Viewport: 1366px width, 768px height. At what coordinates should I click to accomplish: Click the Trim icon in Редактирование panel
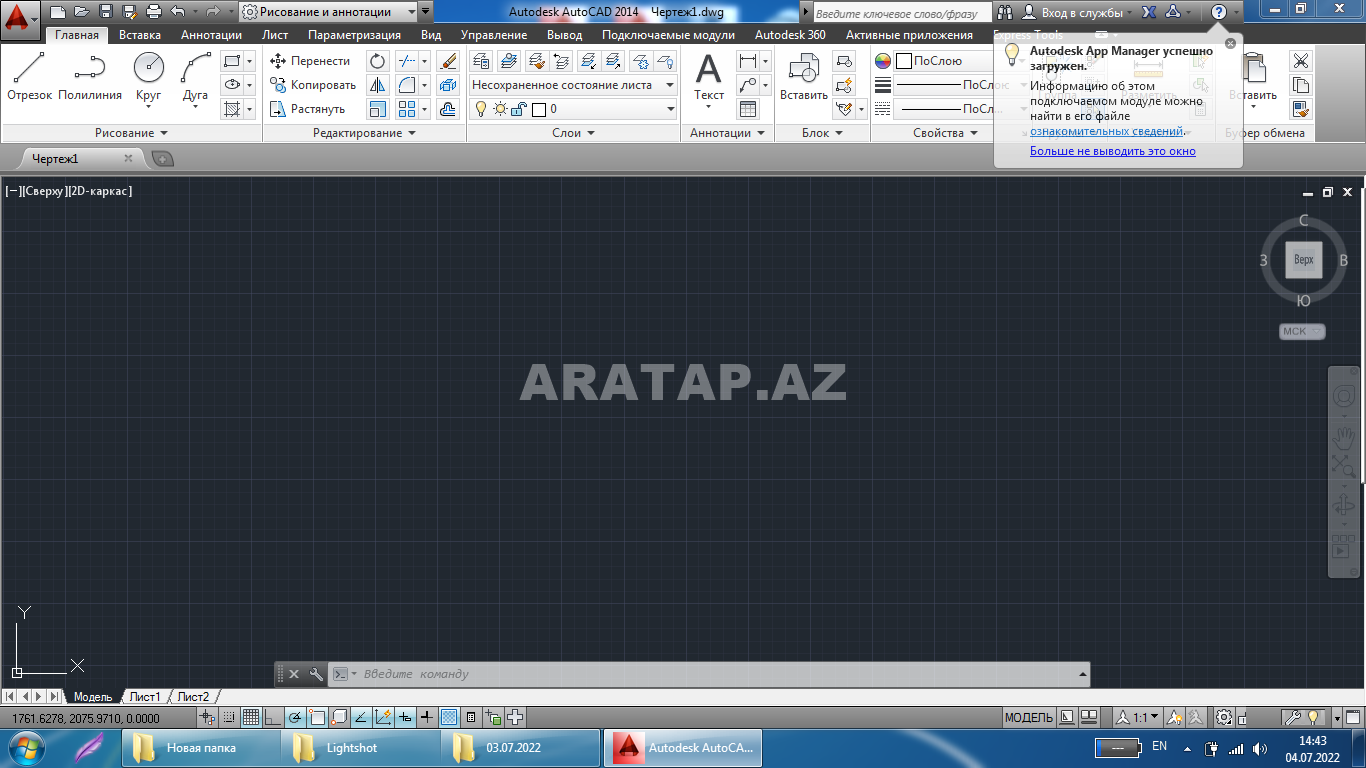point(407,61)
